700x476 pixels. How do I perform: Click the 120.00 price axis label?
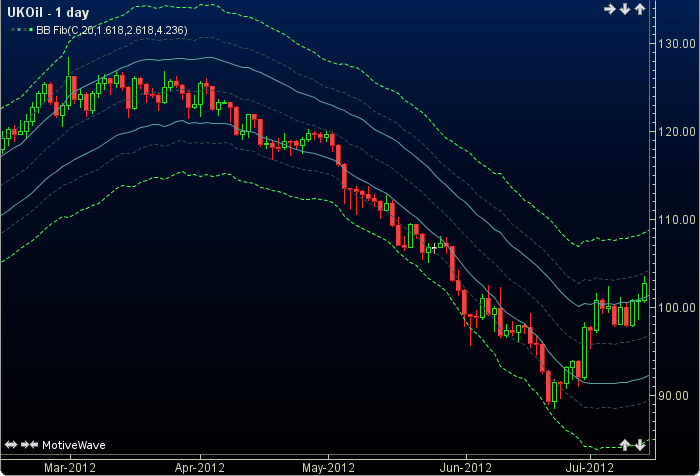[x=677, y=132]
